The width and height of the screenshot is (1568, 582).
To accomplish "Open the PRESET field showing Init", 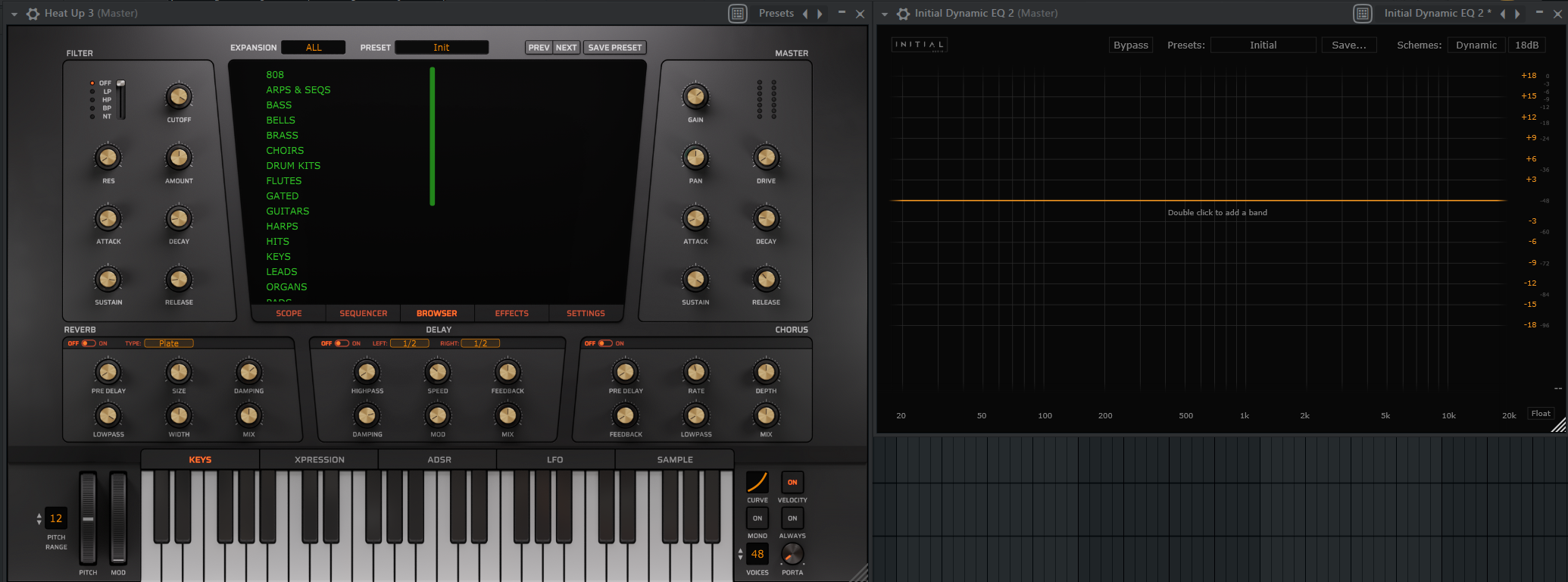I will click(x=442, y=47).
